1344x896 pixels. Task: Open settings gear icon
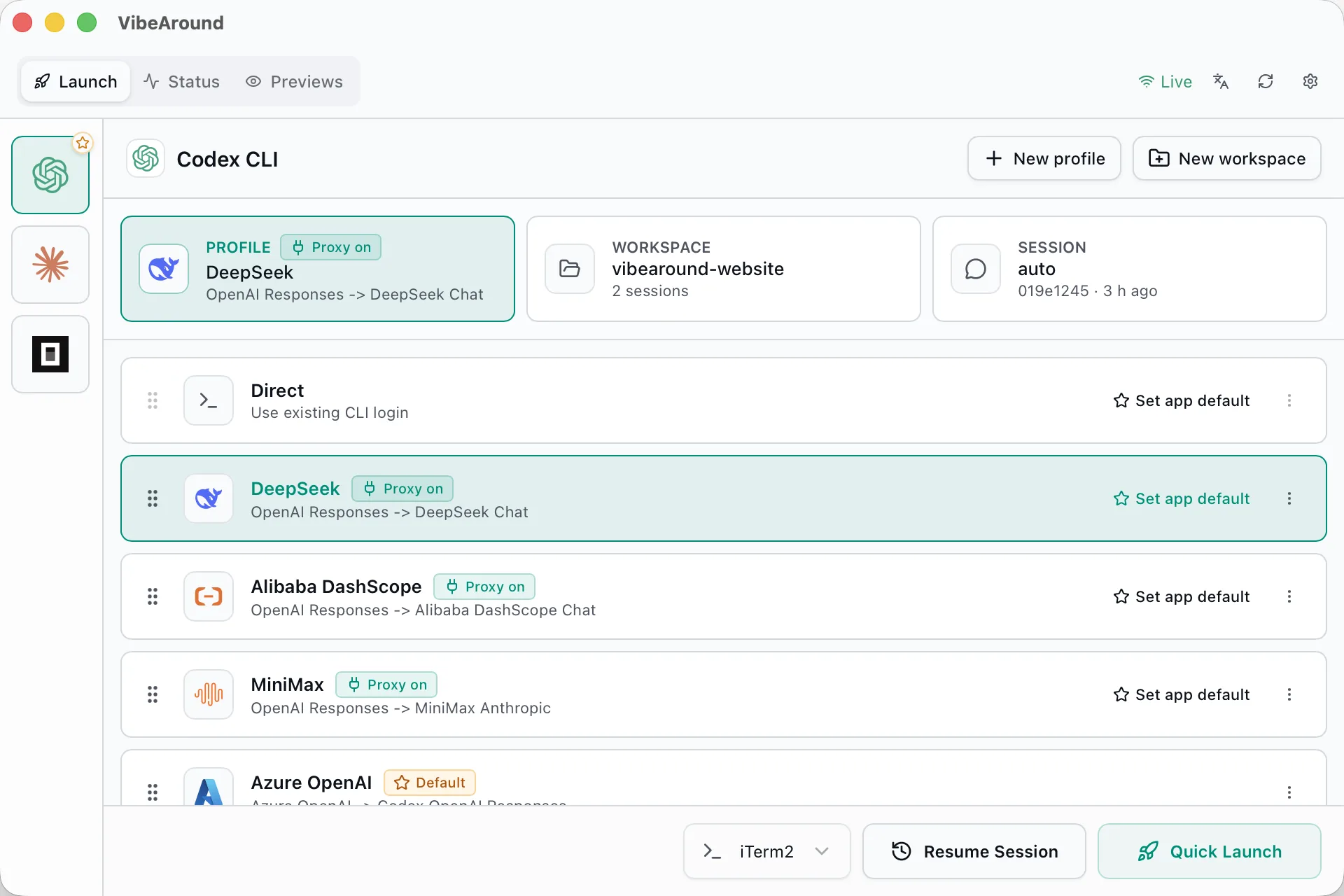[x=1310, y=82]
